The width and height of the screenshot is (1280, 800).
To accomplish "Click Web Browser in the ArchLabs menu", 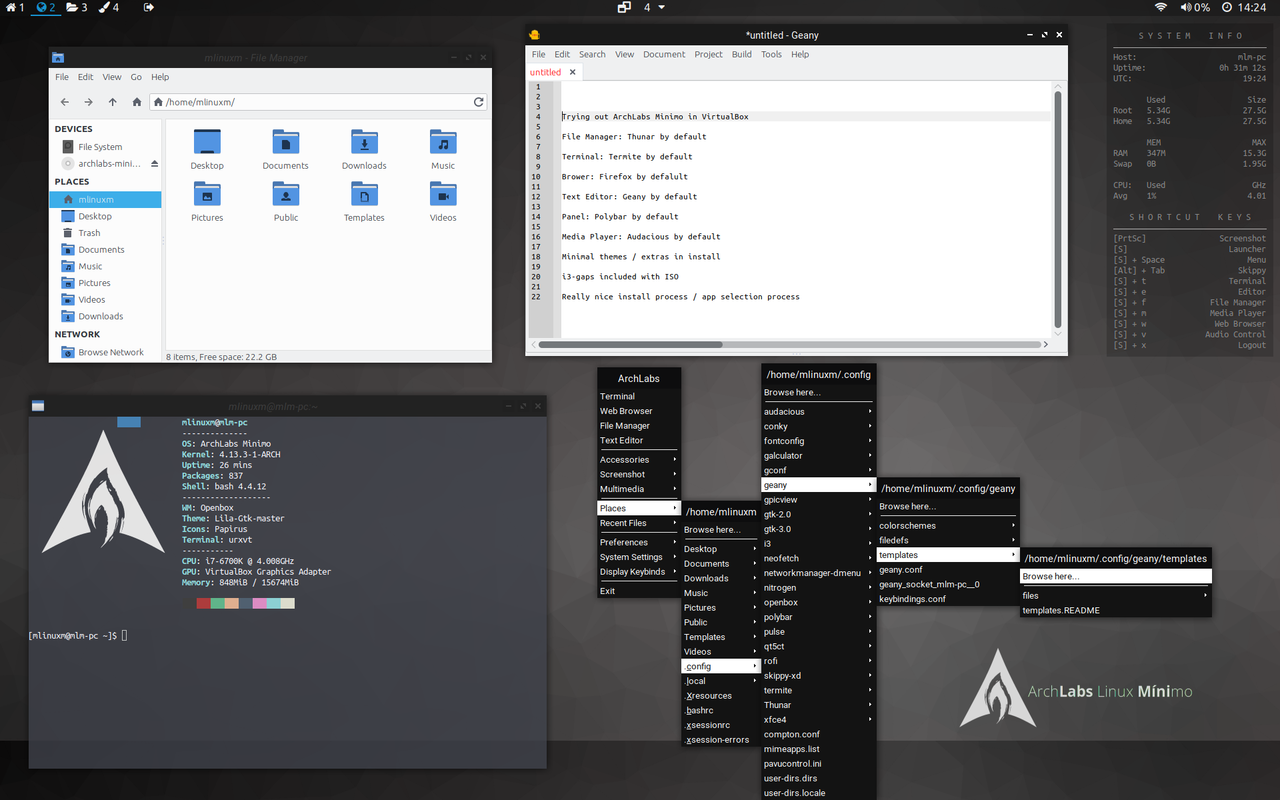I will pyautogui.click(x=626, y=411).
